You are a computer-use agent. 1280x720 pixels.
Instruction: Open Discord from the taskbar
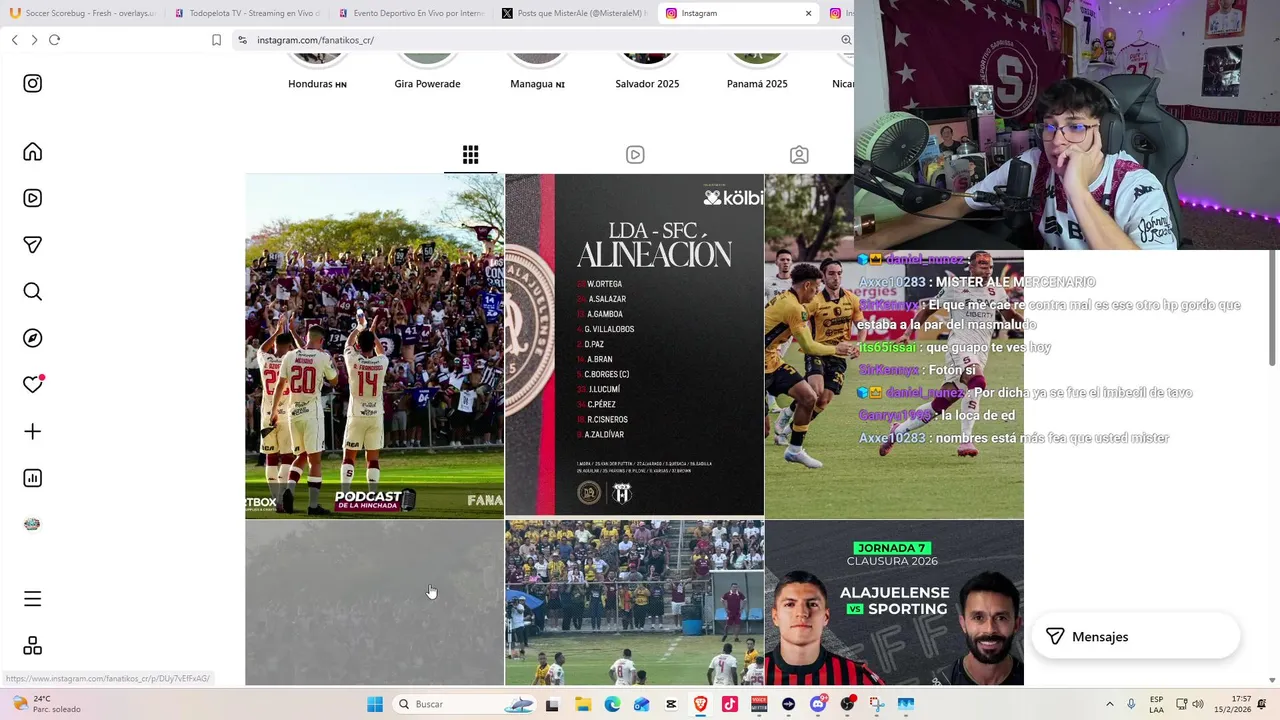point(818,704)
